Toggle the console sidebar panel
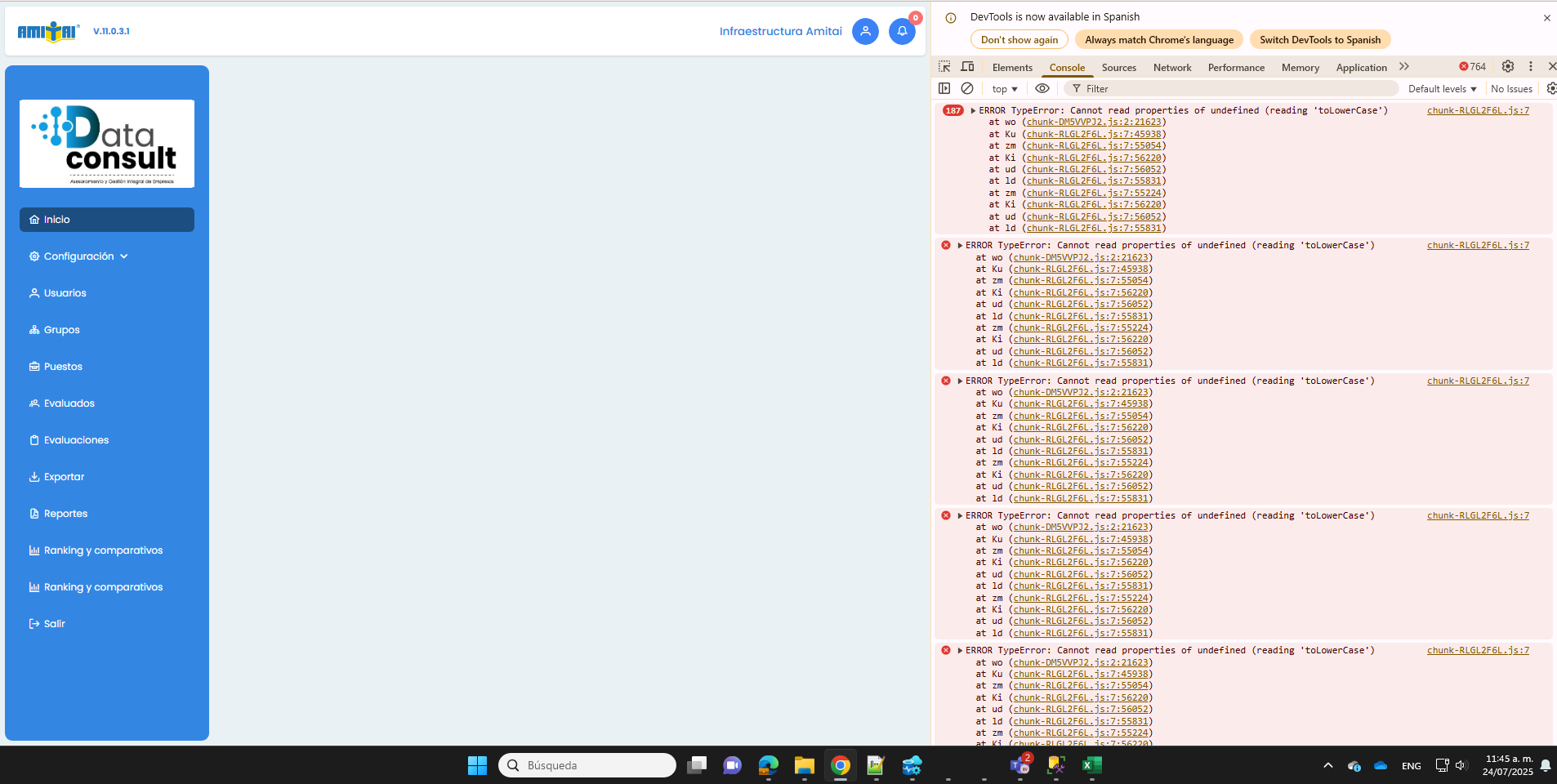The width and height of the screenshot is (1557, 784). point(944,88)
